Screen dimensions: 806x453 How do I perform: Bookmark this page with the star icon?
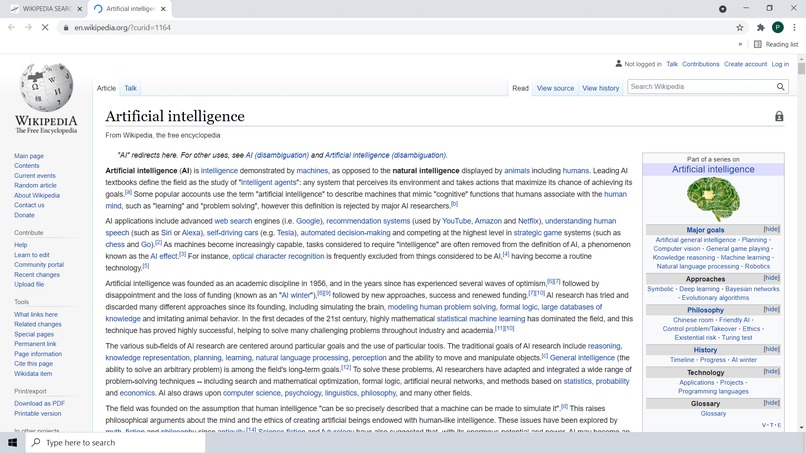point(740,28)
